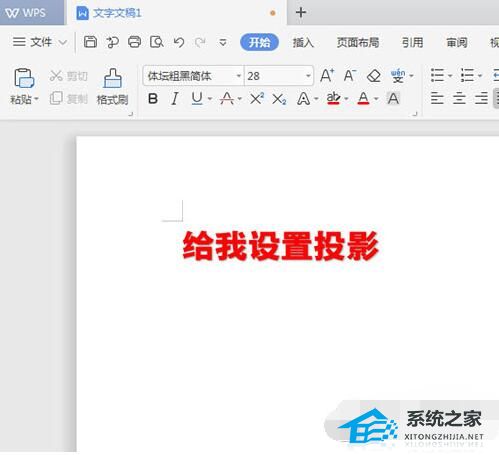
Task: Click the numbered list icon
Action: pos(467,76)
